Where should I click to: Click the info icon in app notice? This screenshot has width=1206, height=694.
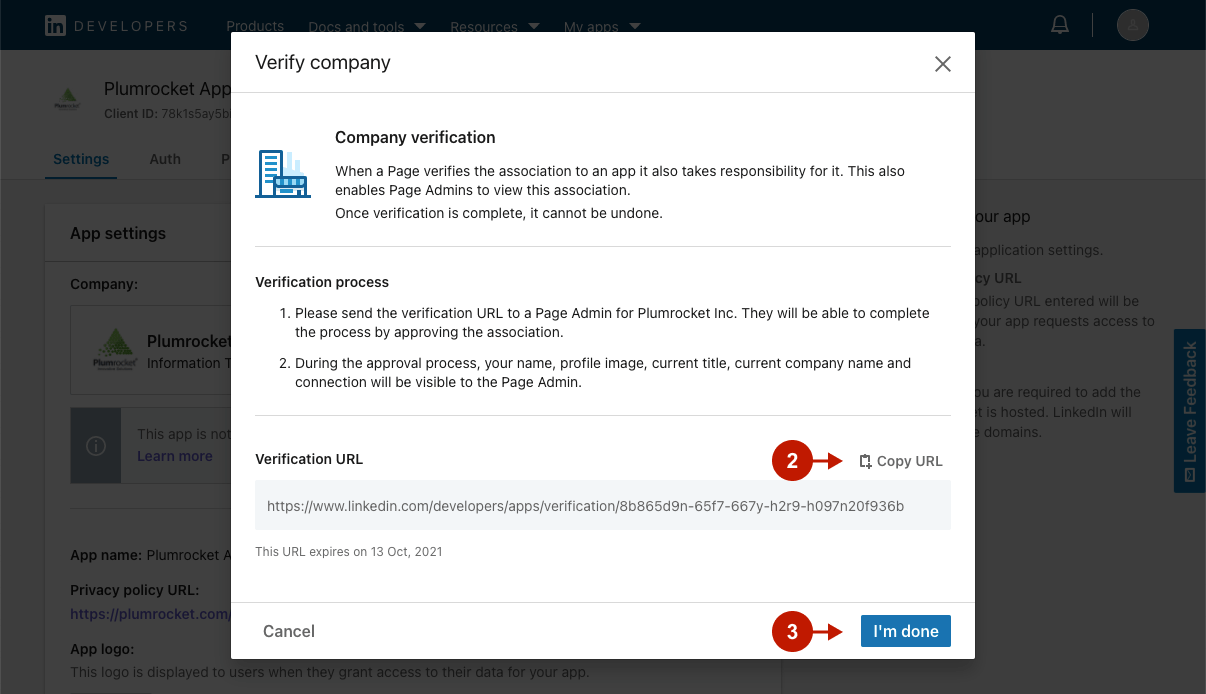(x=96, y=445)
